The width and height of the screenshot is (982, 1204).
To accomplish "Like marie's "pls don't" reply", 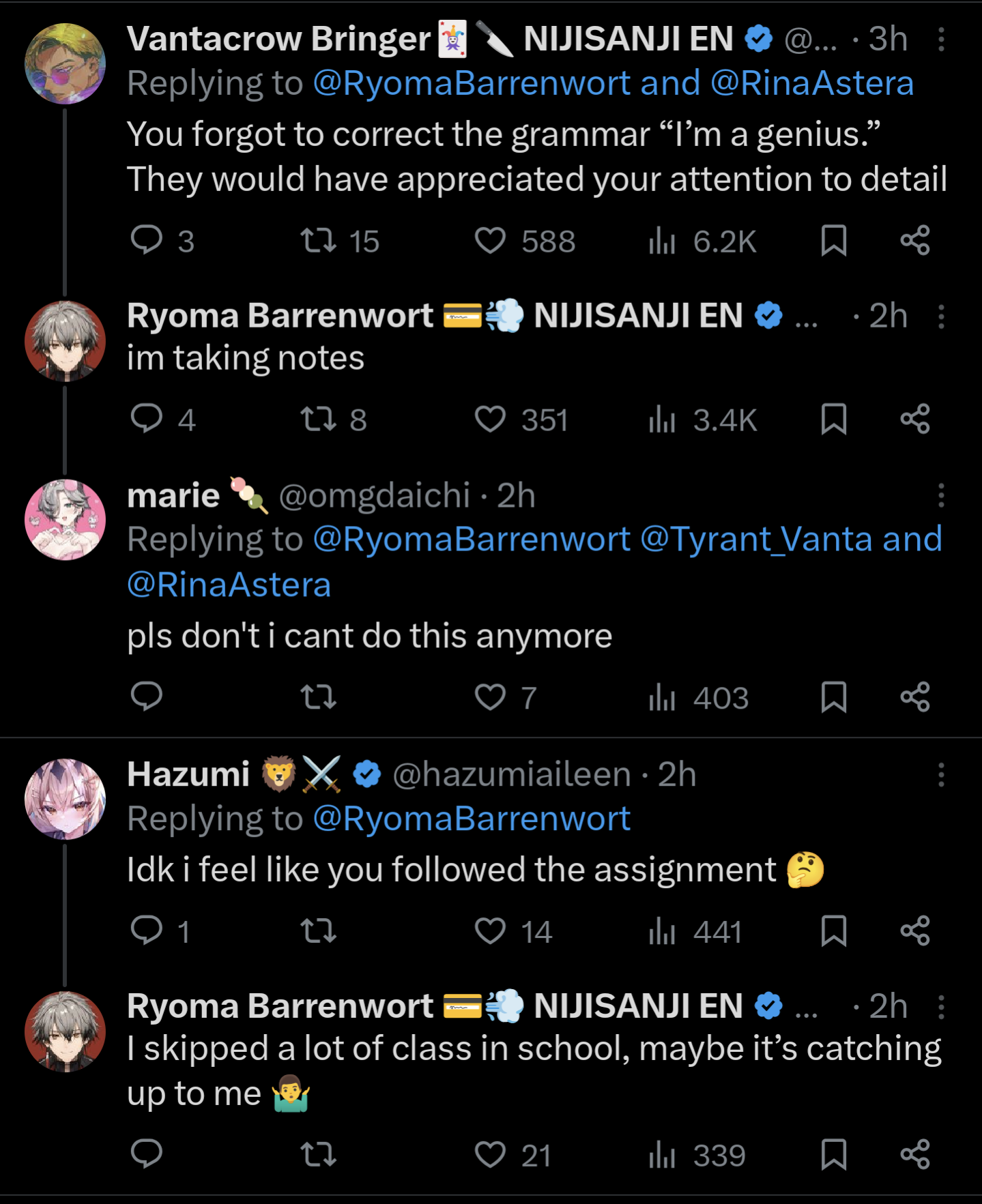I will [x=490, y=697].
